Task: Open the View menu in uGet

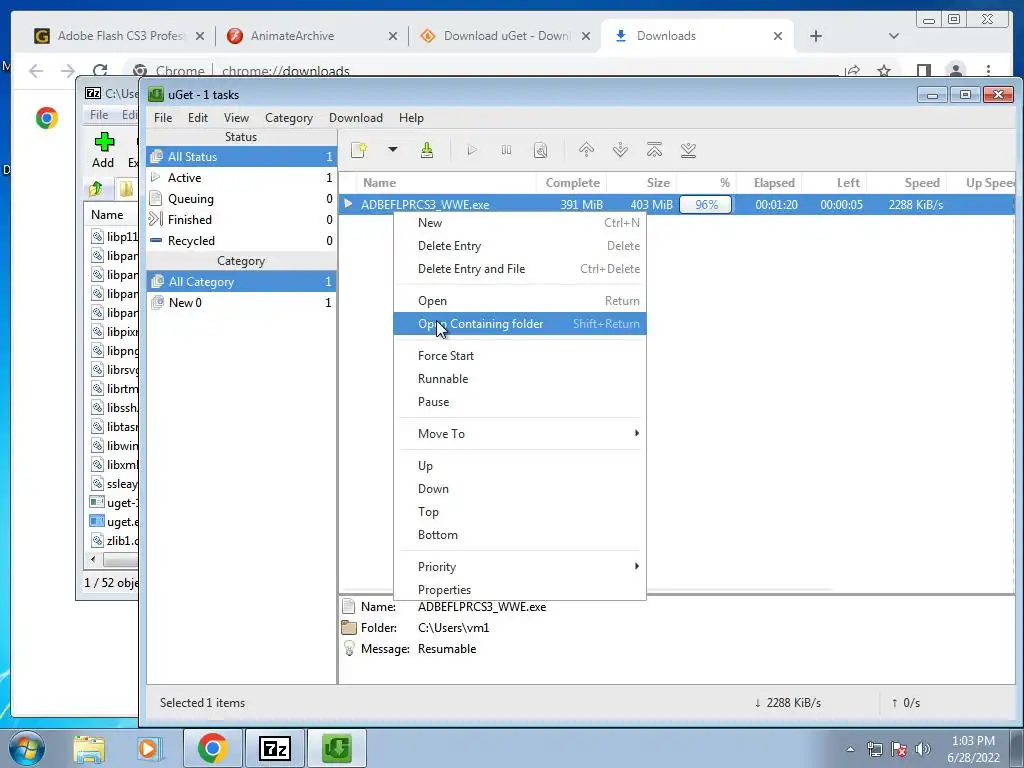Action: coord(236,118)
